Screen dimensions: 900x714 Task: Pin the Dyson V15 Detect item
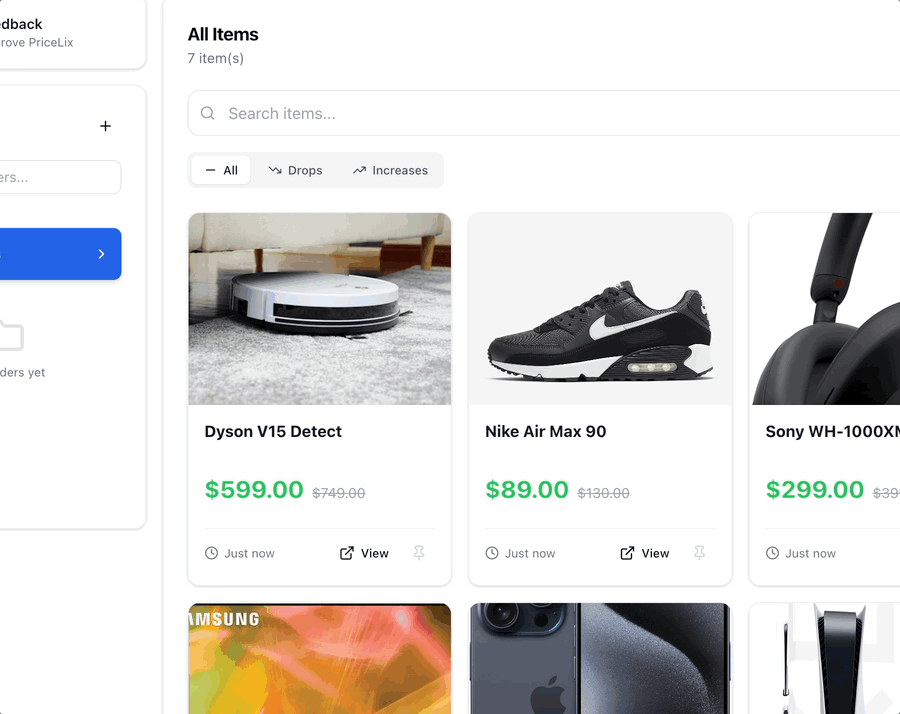419,552
